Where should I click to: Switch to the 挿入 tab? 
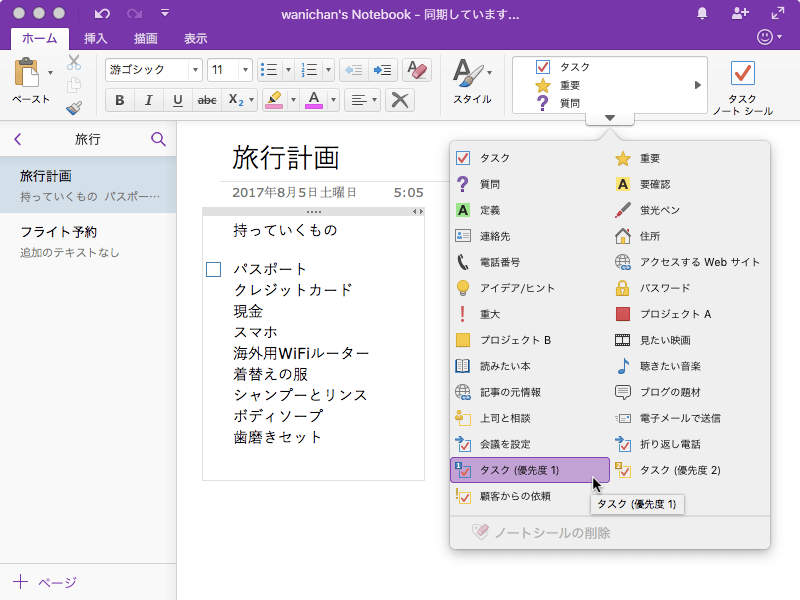tap(96, 38)
